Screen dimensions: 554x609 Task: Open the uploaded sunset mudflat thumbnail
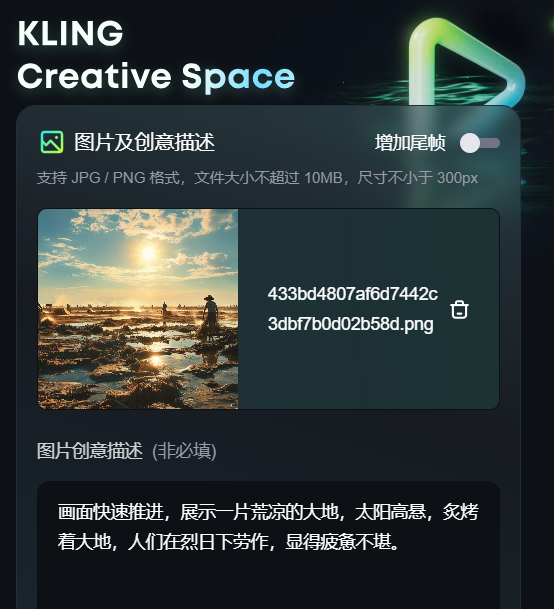pyautogui.click(x=138, y=309)
